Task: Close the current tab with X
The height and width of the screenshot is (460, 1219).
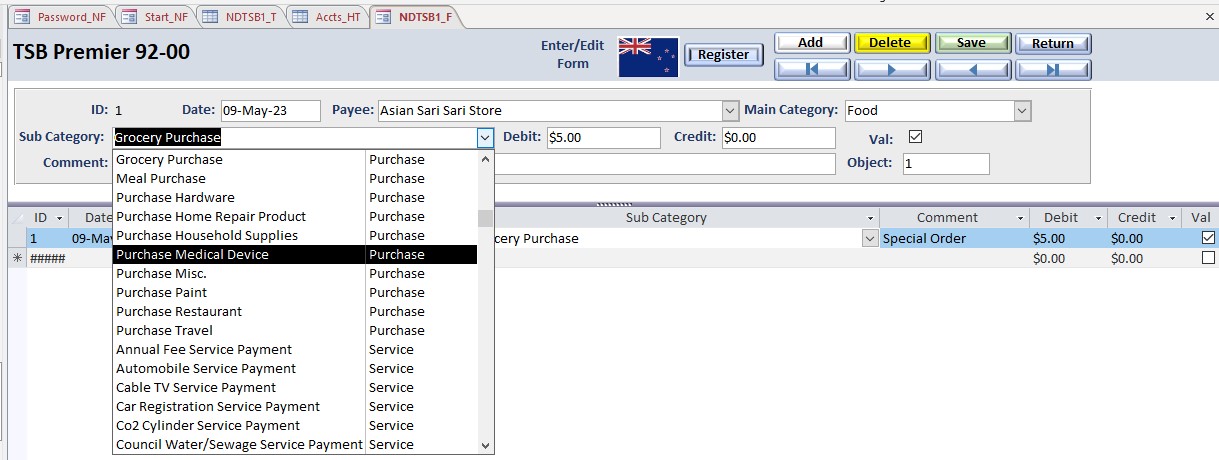Action: 1209,16
